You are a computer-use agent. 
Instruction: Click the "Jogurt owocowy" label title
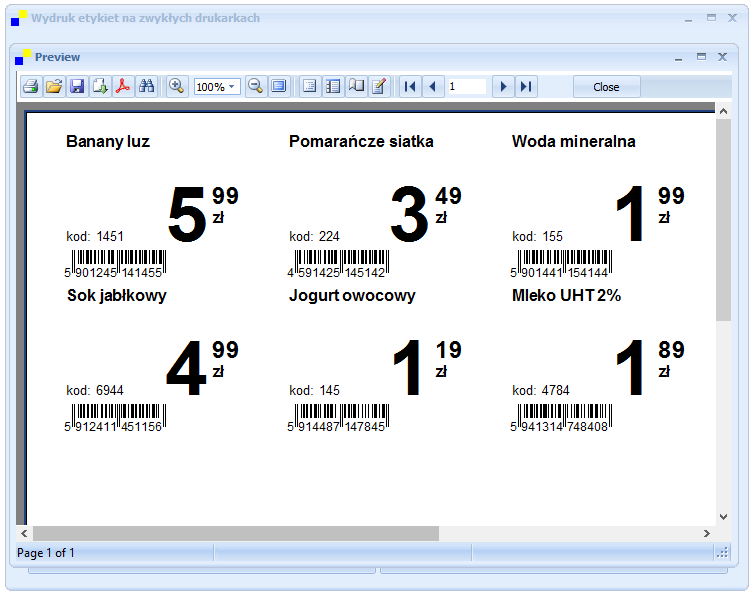click(x=352, y=296)
